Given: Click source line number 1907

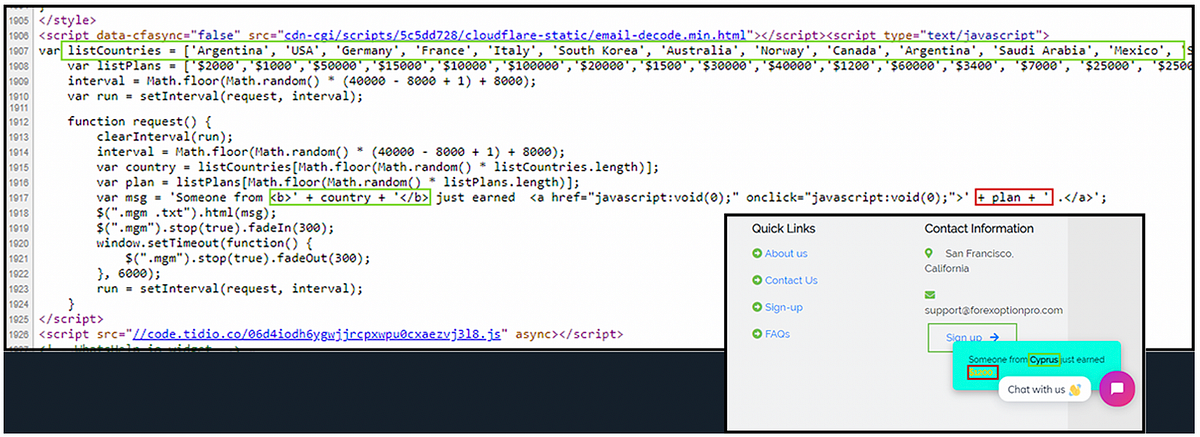Looking at the screenshot, I should (x=17, y=50).
